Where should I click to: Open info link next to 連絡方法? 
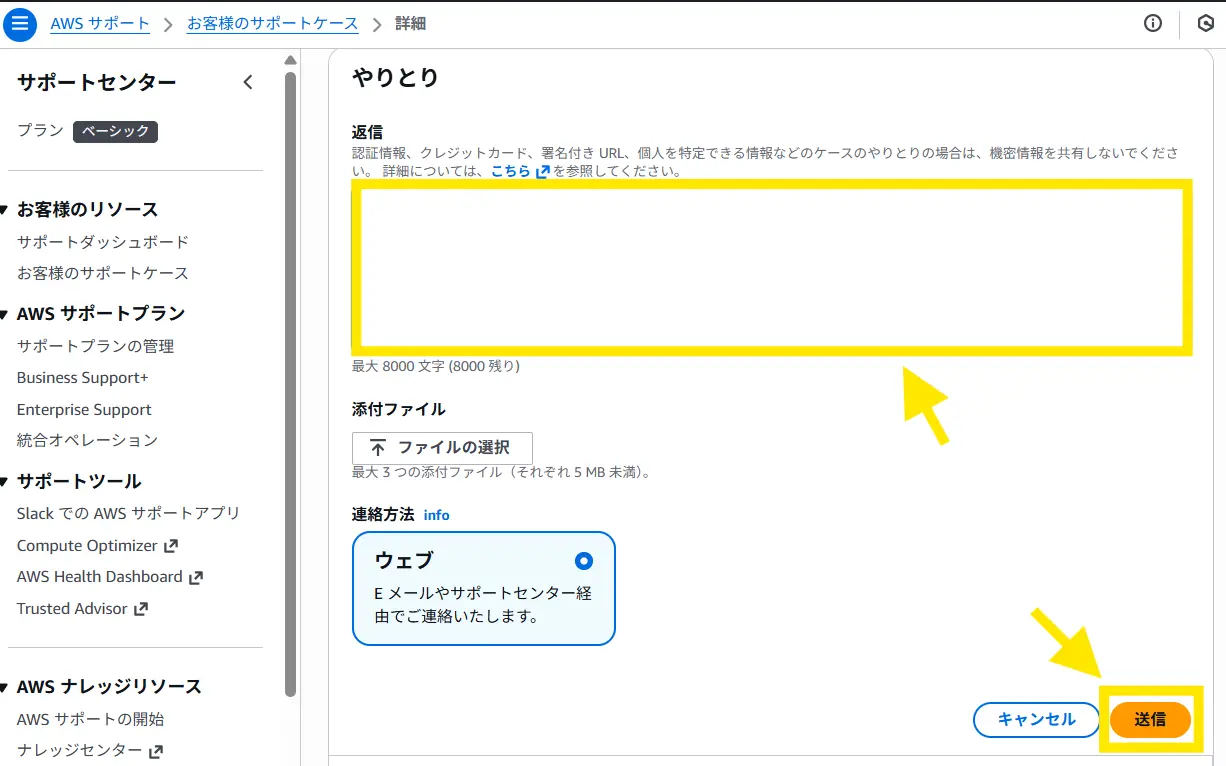click(437, 516)
